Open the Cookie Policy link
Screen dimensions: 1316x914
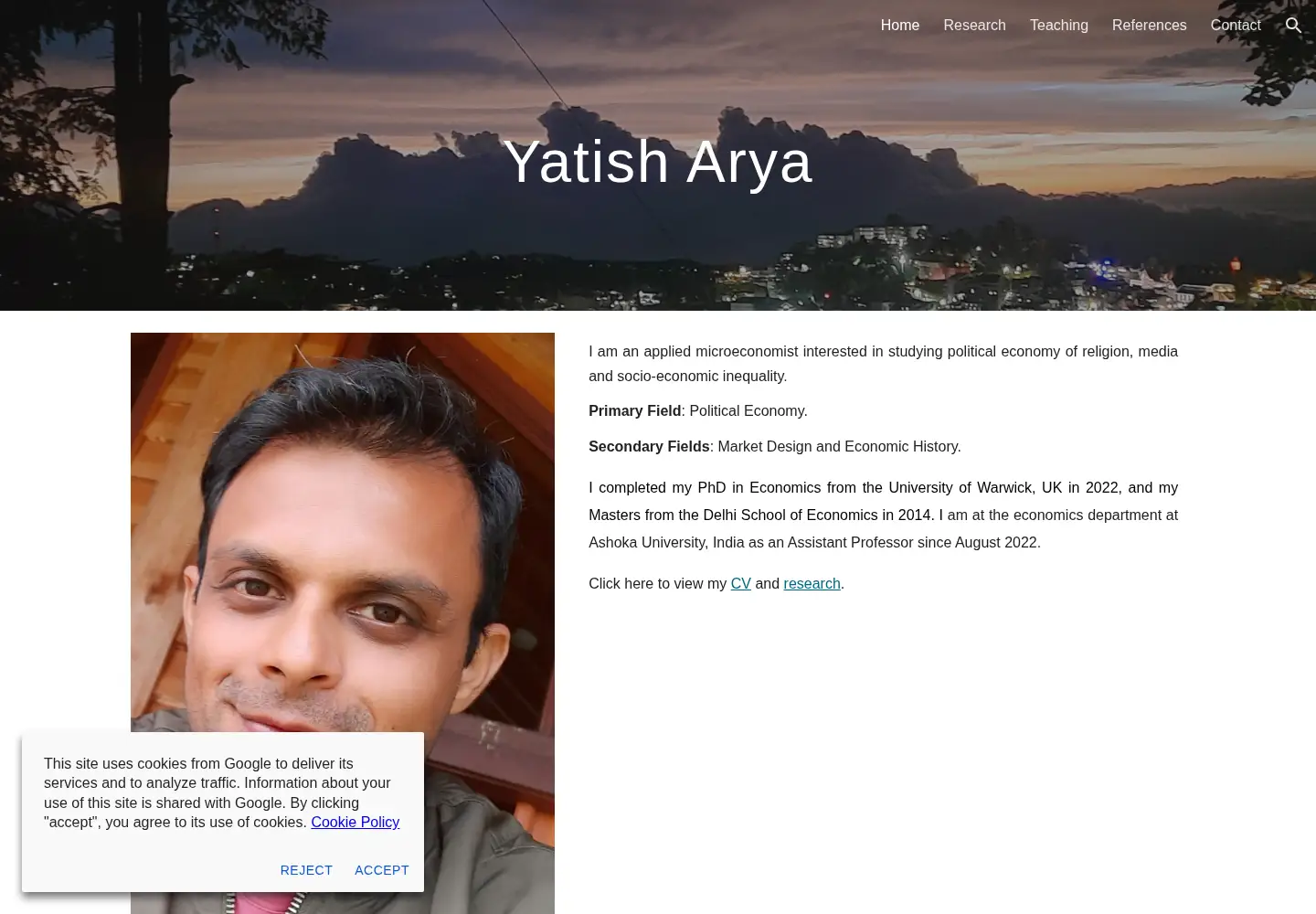355,822
